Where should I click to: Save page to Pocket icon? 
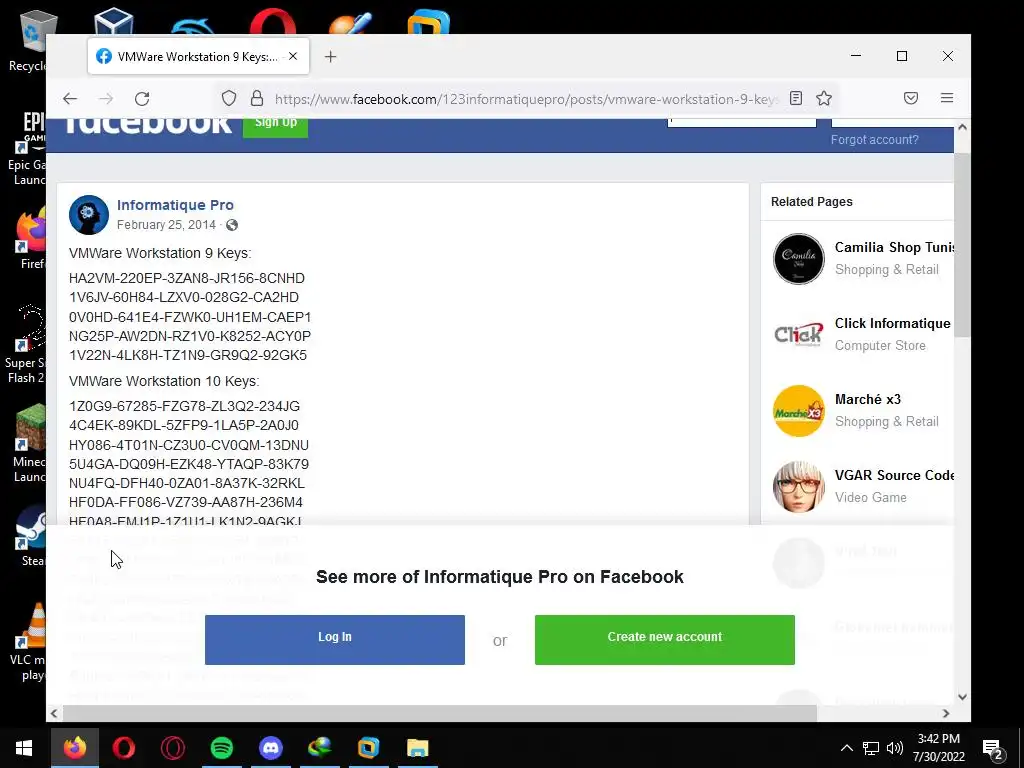911,99
